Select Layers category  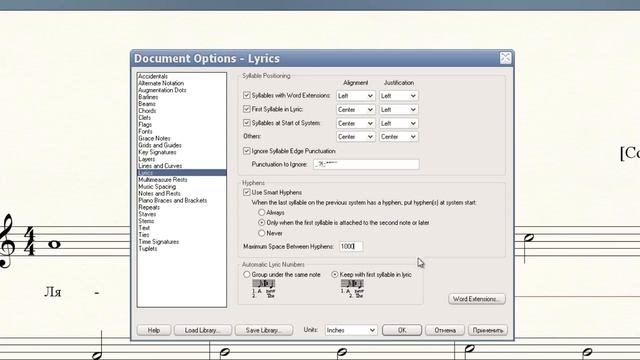point(146,159)
